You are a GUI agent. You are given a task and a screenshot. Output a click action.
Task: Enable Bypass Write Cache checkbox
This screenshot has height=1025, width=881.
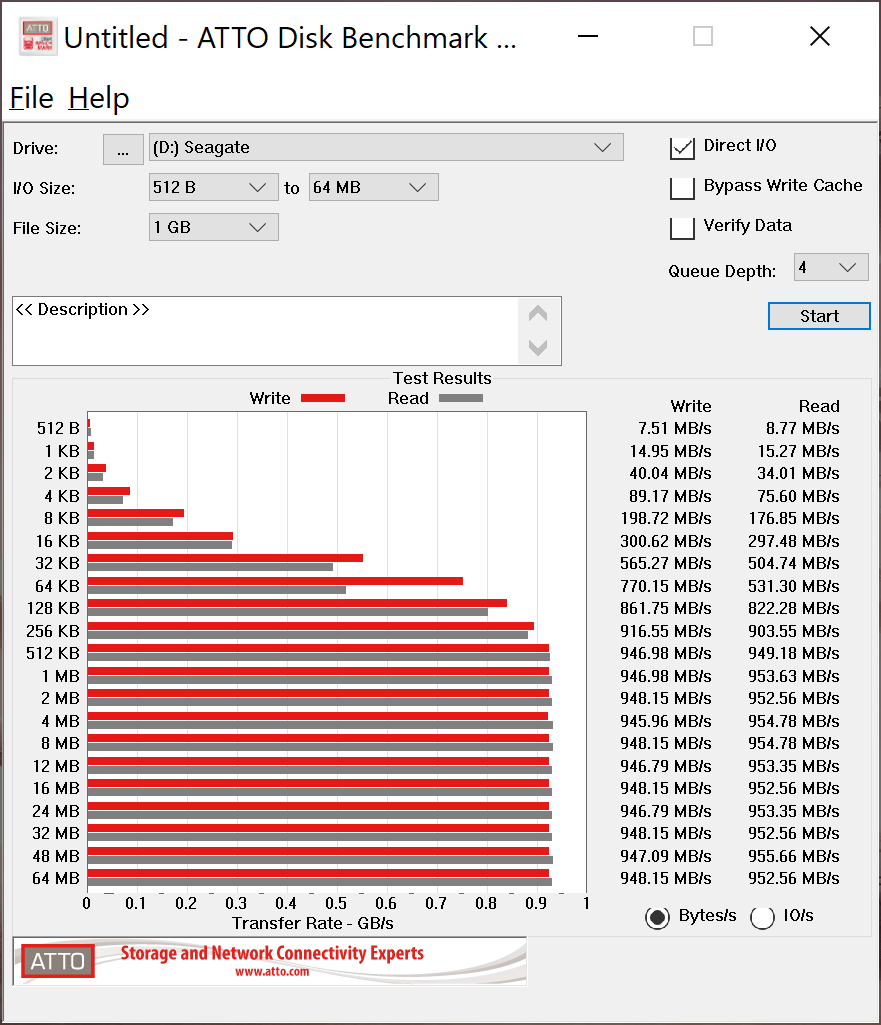(682, 188)
